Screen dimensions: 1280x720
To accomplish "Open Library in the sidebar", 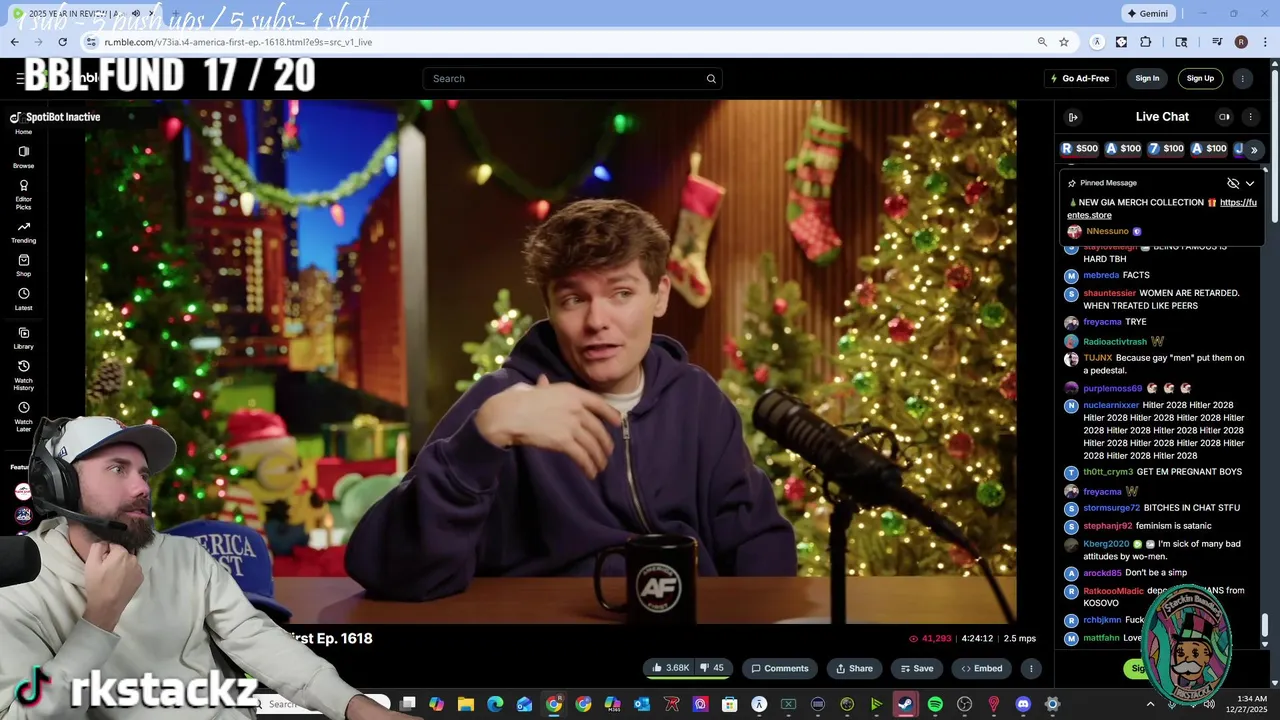I will pos(23,338).
